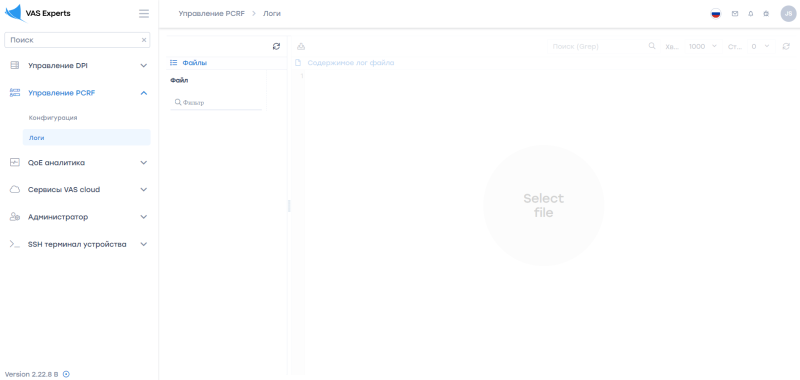Image resolution: width=800 pixels, height=380 pixels.
Task: Click the VAS Experts logo
Action: (x=38, y=14)
